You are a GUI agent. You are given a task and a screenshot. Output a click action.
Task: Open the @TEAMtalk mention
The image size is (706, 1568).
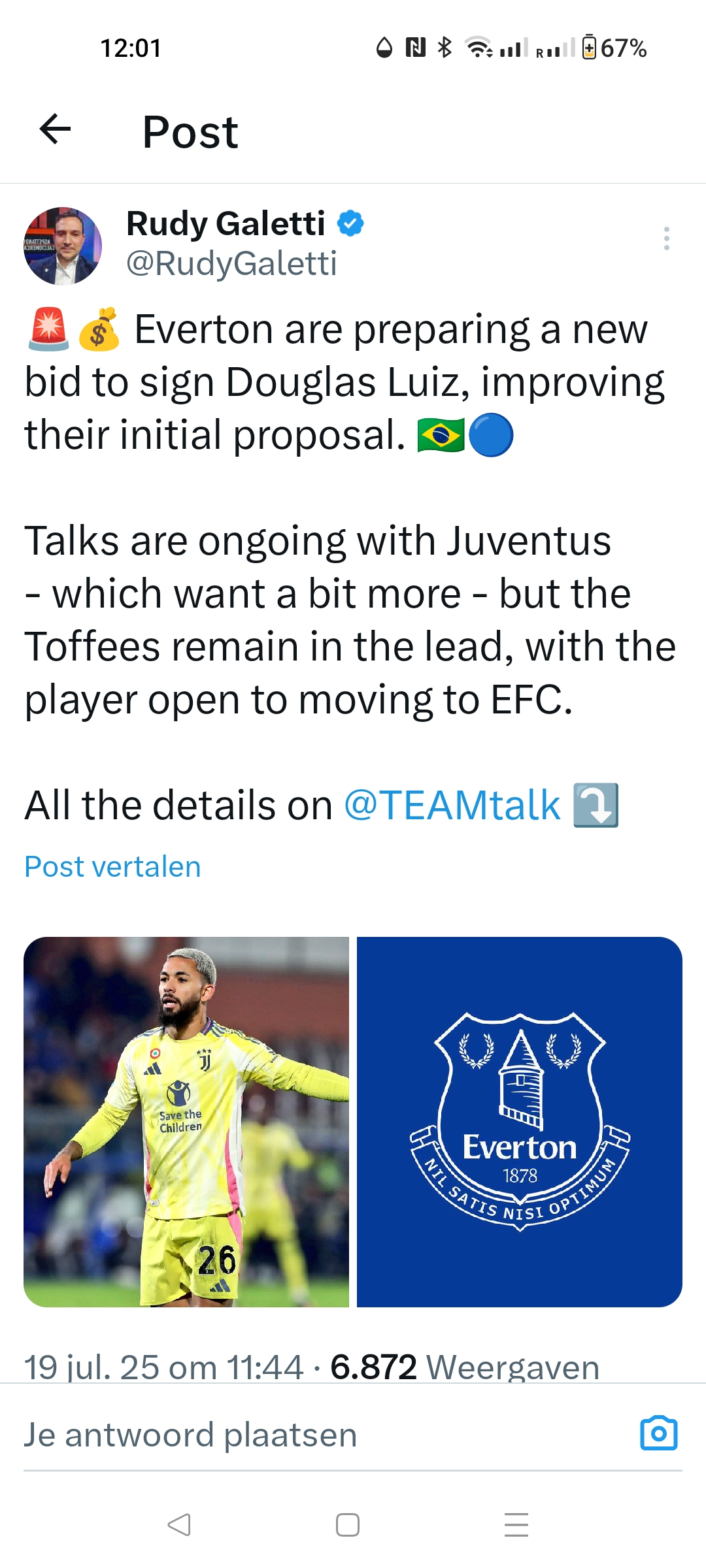coord(452,805)
